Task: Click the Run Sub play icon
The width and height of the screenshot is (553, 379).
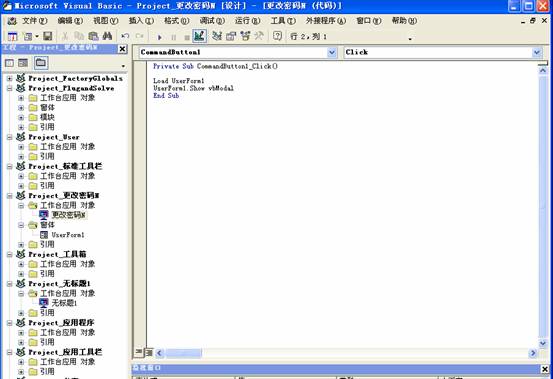Action: [x=159, y=37]
